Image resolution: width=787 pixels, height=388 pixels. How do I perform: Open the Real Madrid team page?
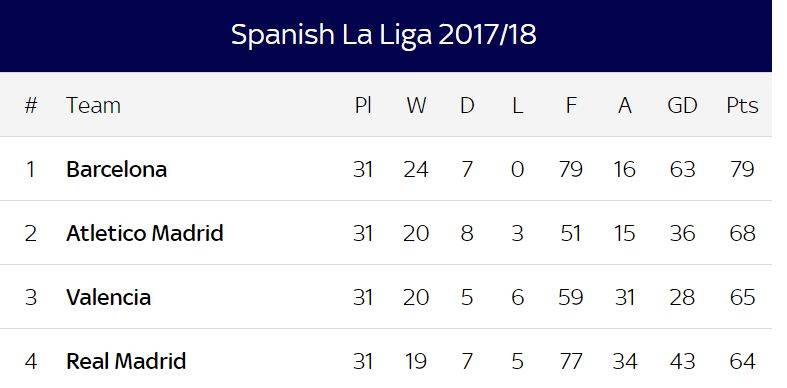click(x=126, y=361)
